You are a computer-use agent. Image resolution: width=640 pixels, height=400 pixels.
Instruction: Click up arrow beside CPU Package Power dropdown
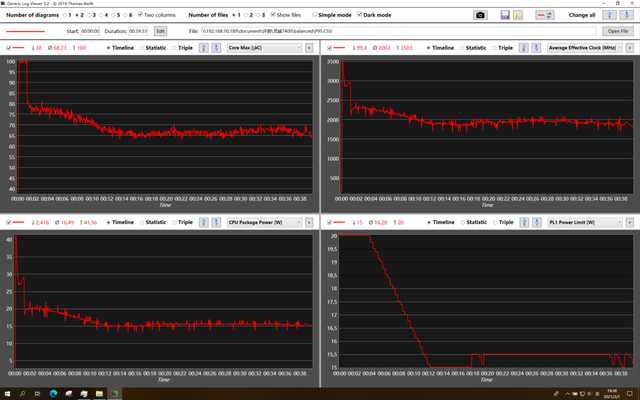[204, 222]
